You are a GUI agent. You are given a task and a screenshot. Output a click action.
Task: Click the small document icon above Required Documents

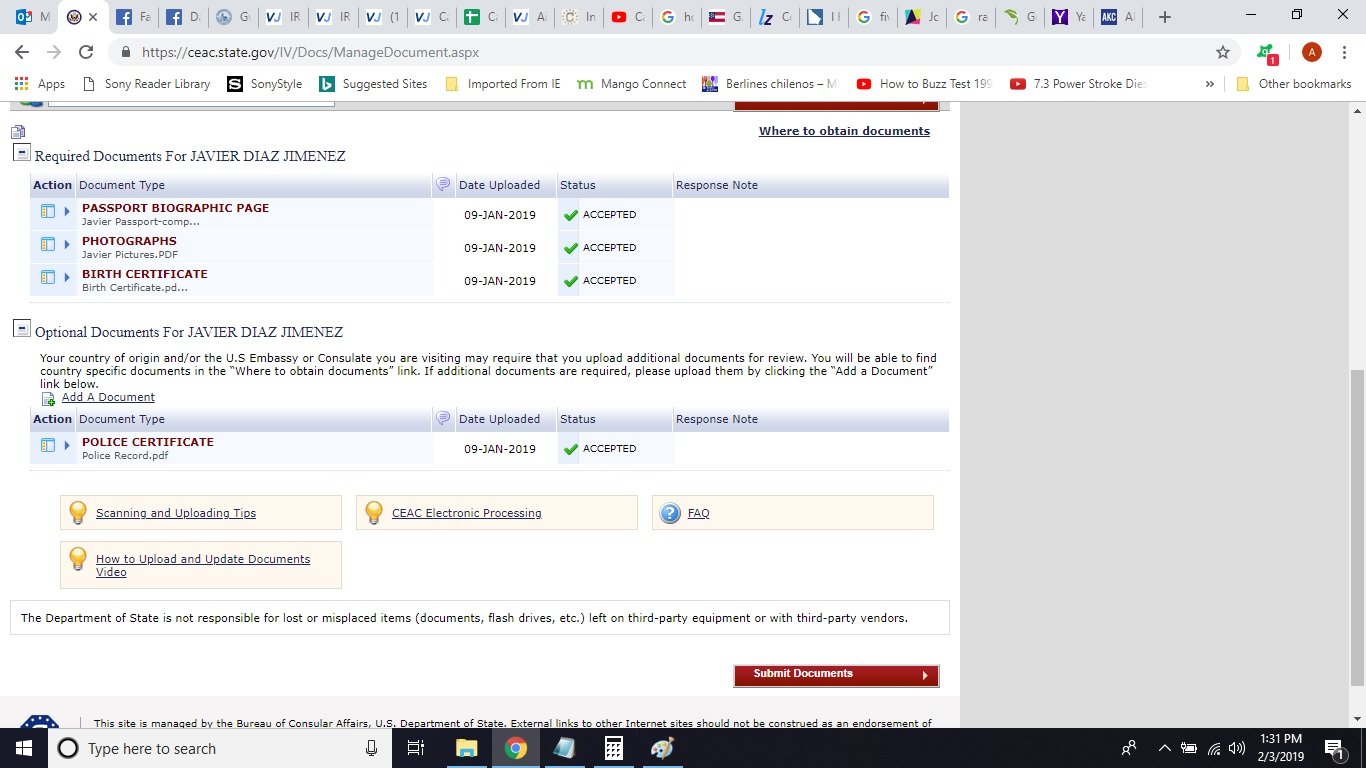pos(18,131)
